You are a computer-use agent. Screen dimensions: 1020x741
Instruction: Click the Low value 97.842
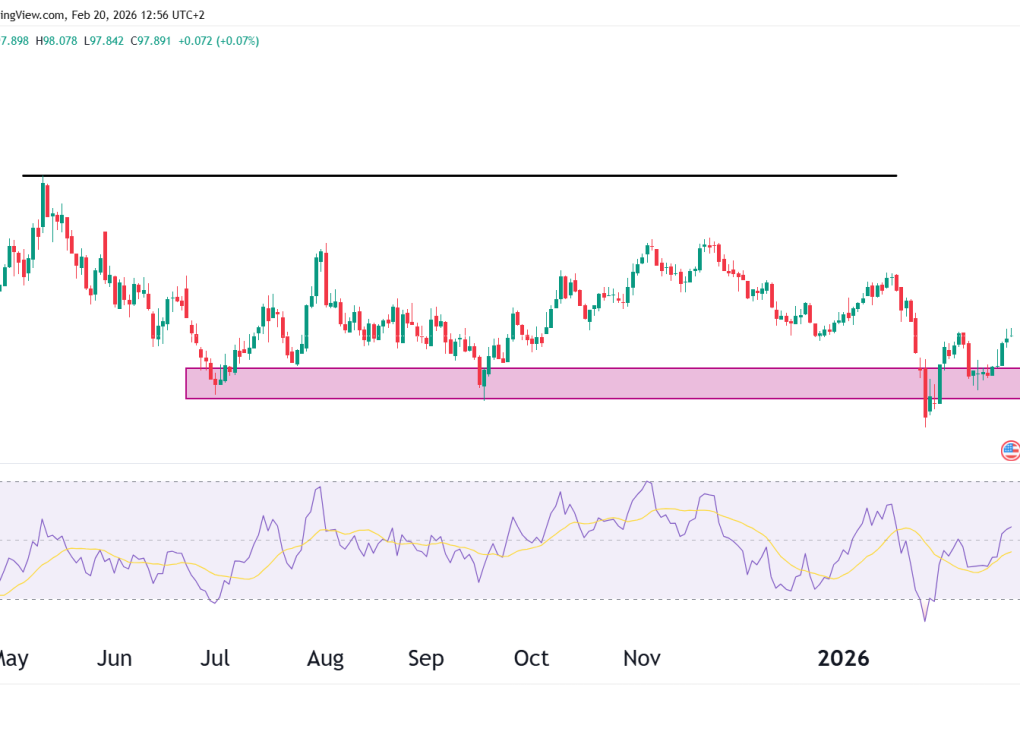pos(104,41)
